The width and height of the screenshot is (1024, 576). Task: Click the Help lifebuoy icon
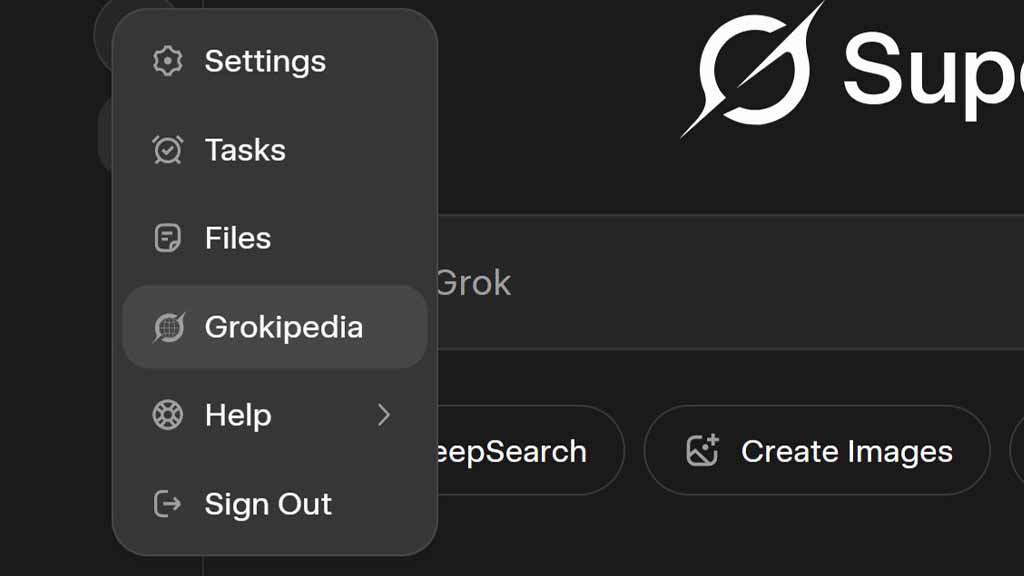[x=168, y=415]
